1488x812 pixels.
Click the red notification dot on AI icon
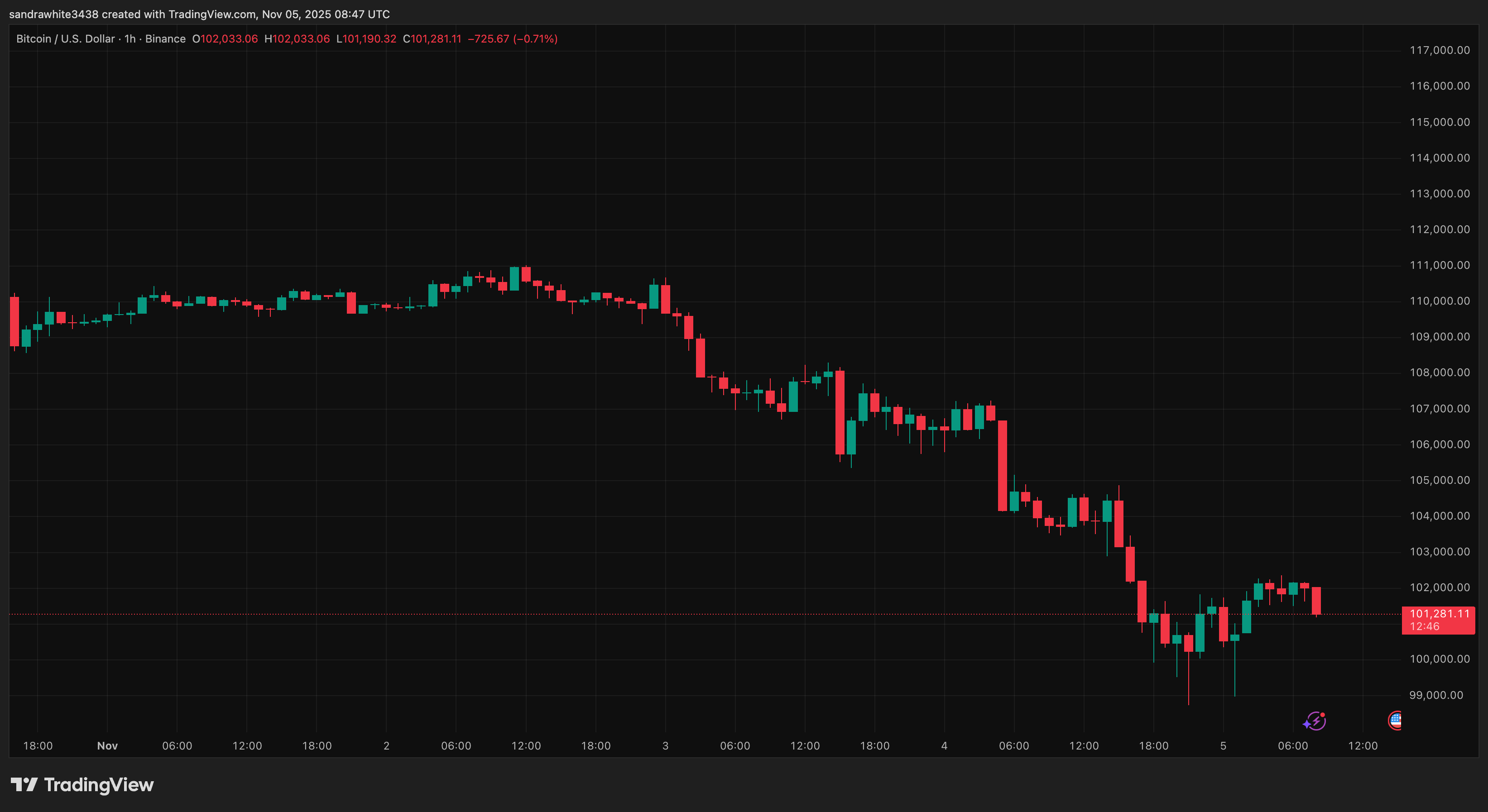pyautogui.click(x=1322, y=714)
